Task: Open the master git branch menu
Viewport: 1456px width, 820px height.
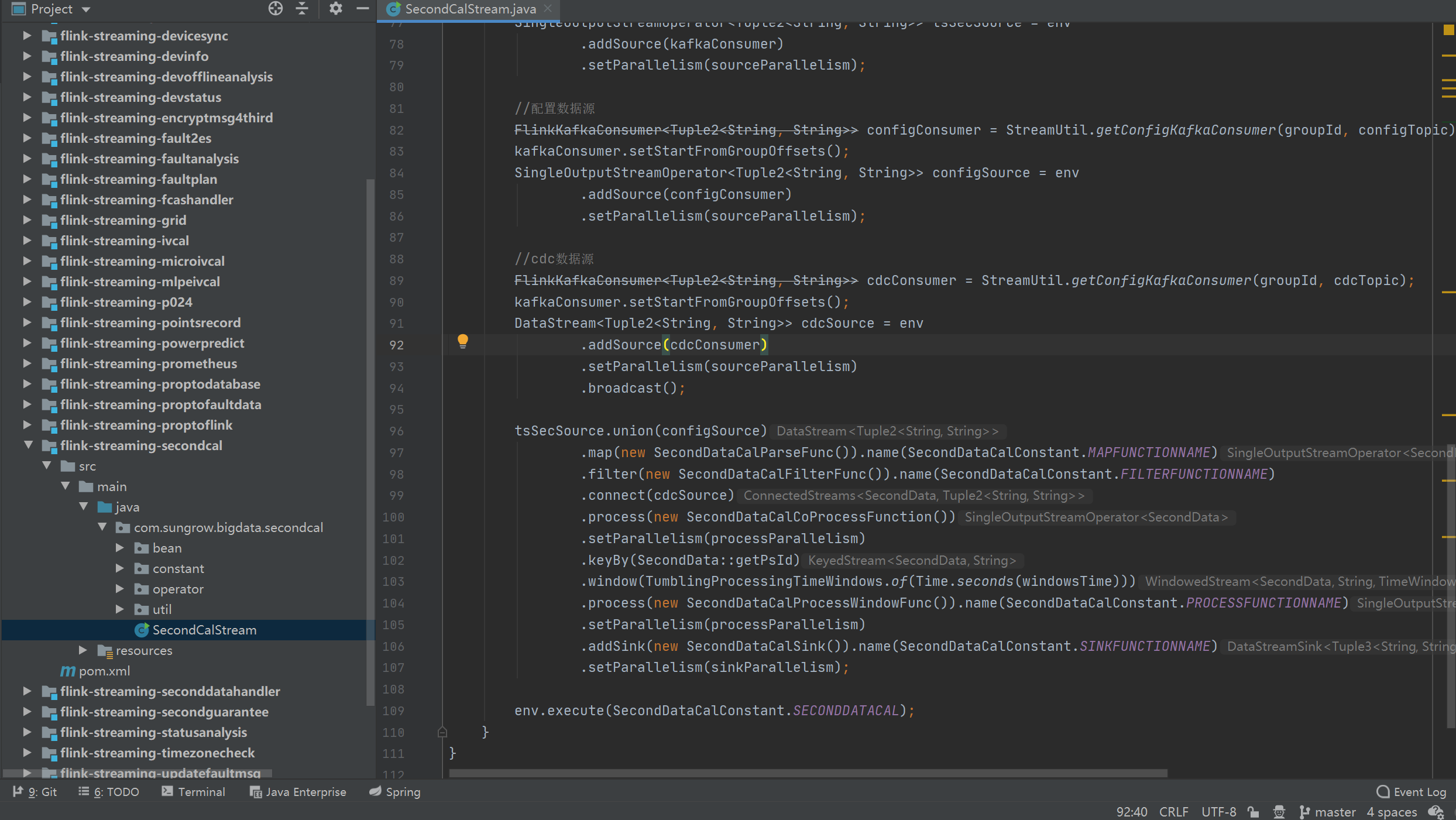Action: (1328, 812)
